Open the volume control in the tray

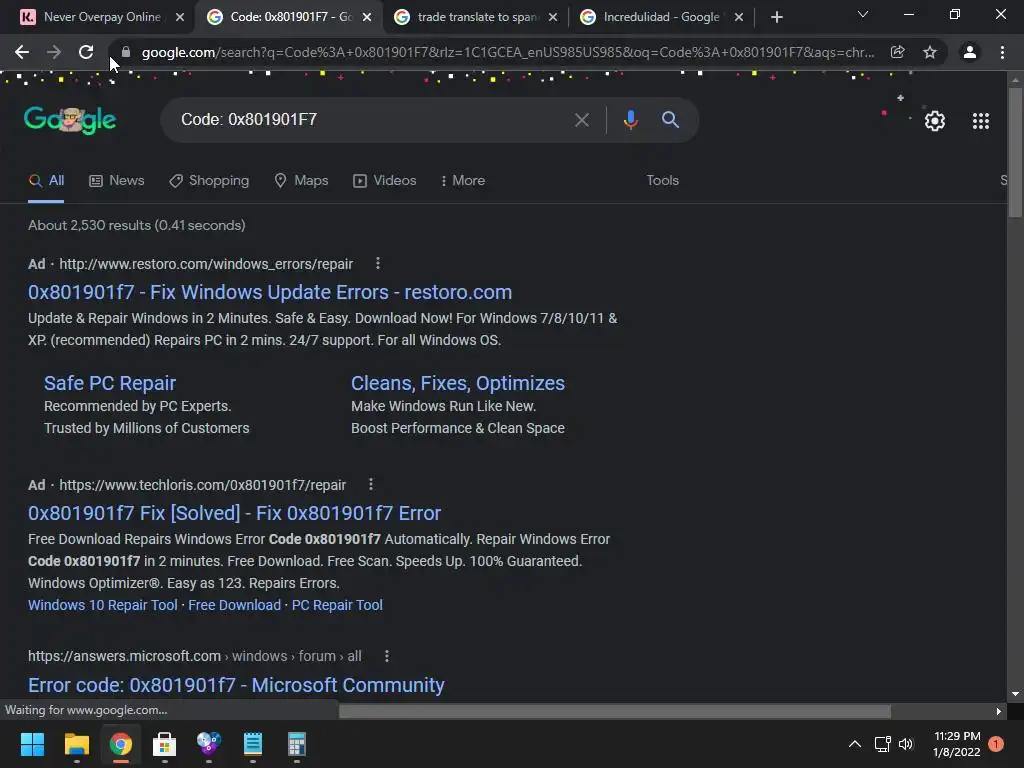(906, 744)
